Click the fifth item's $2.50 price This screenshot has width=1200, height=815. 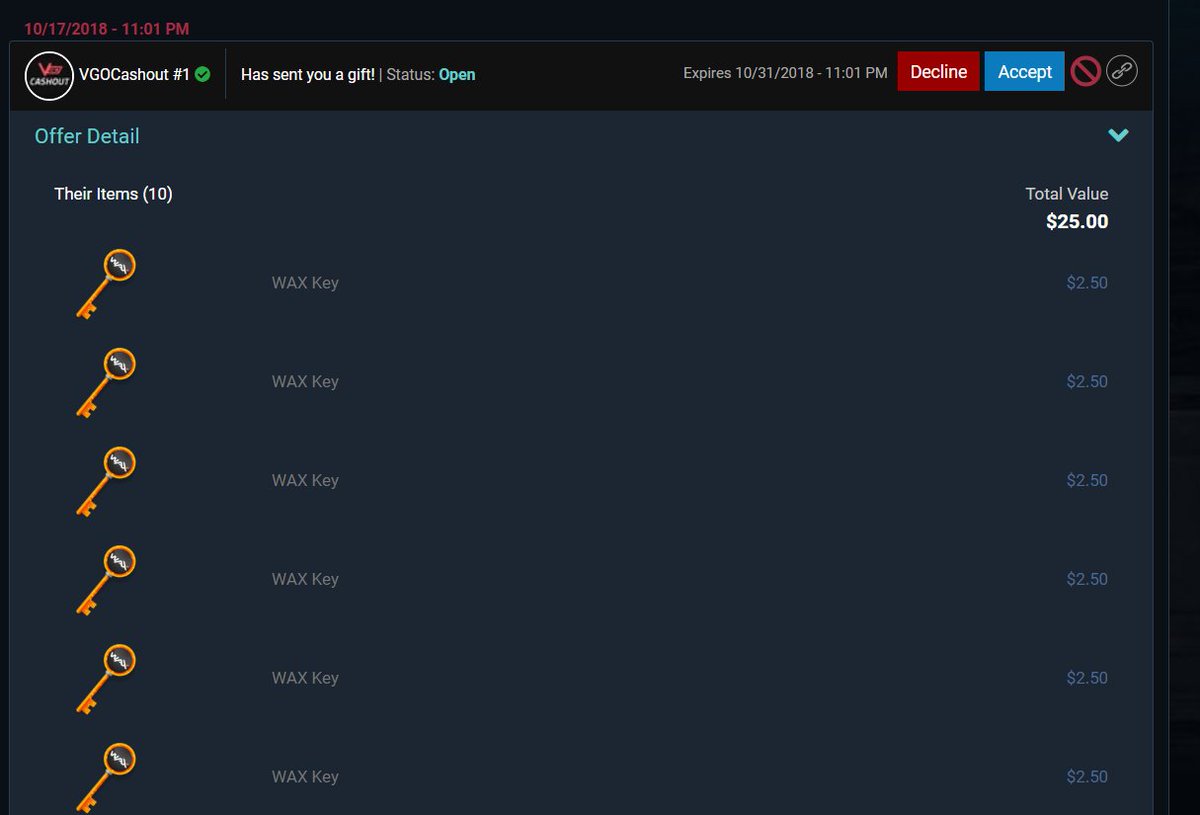point(1087,678)
